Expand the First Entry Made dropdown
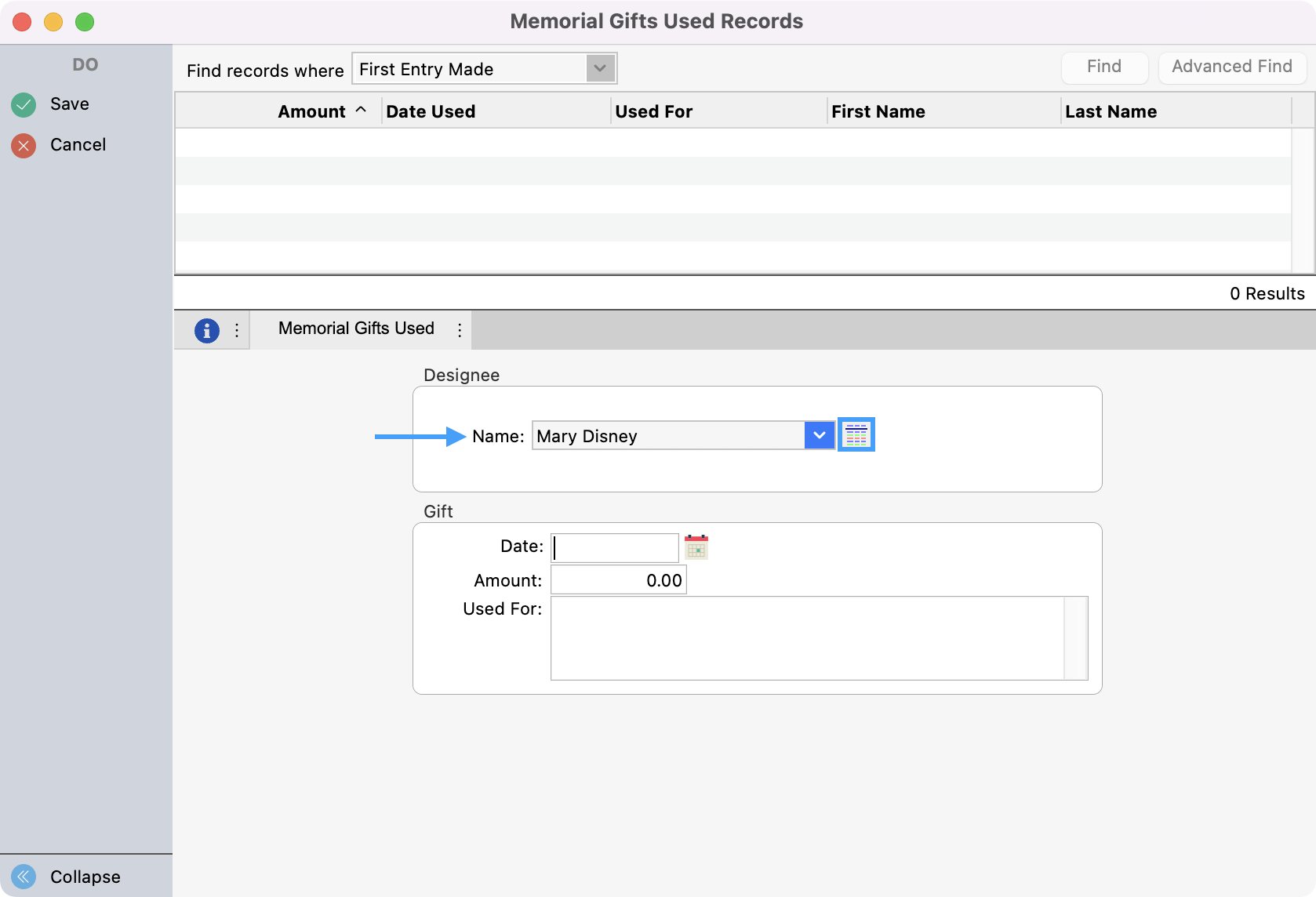1316x897 pixels. (600, 69)
